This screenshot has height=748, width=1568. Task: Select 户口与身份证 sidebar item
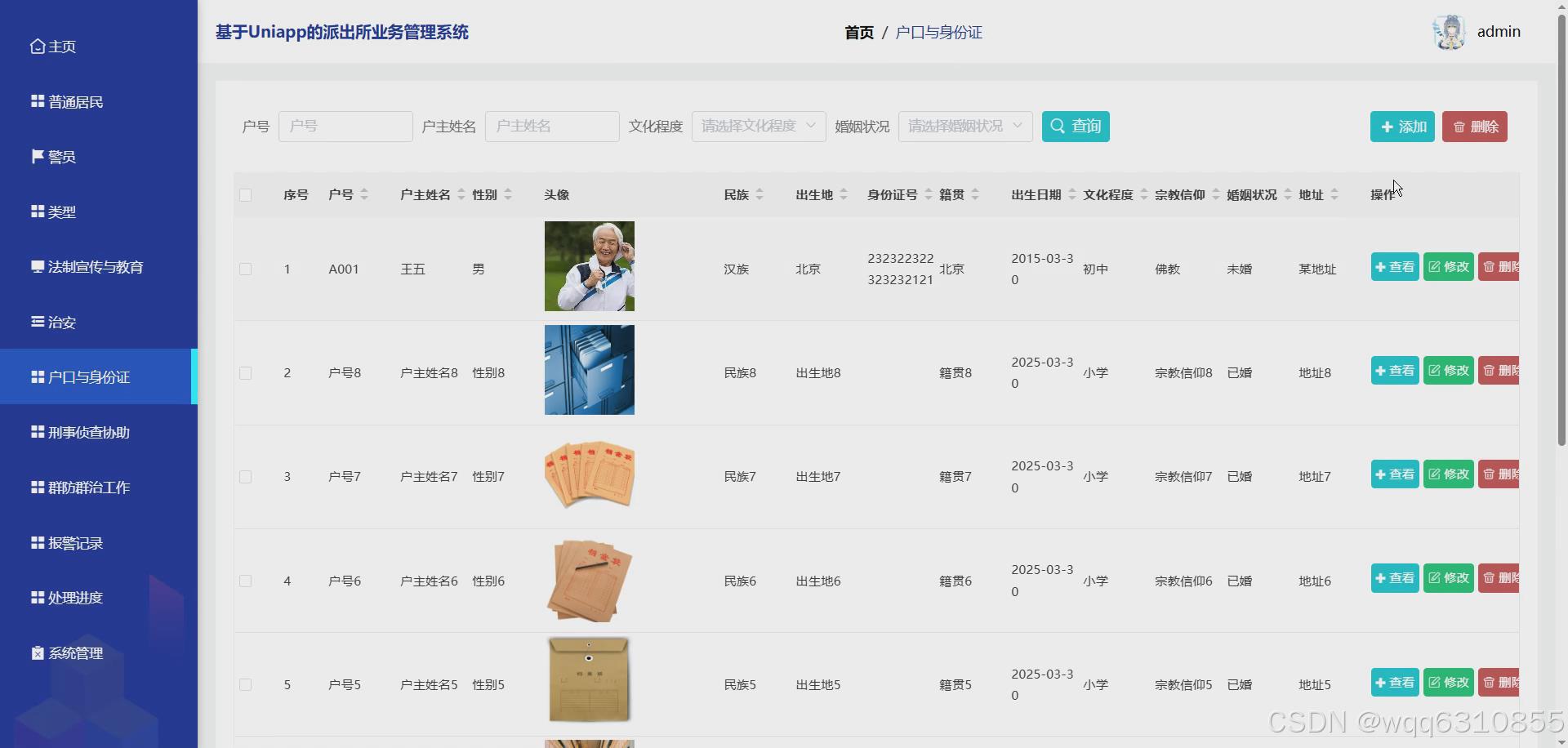click(98, 377)
